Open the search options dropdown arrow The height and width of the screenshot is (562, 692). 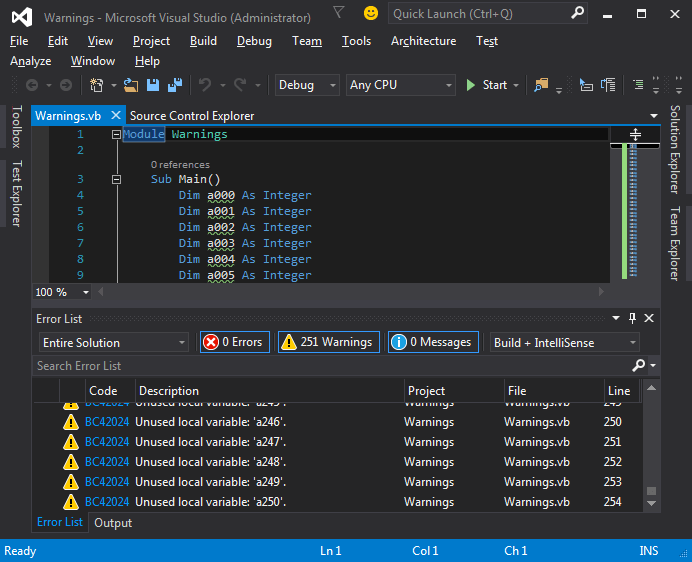[653, 366]
